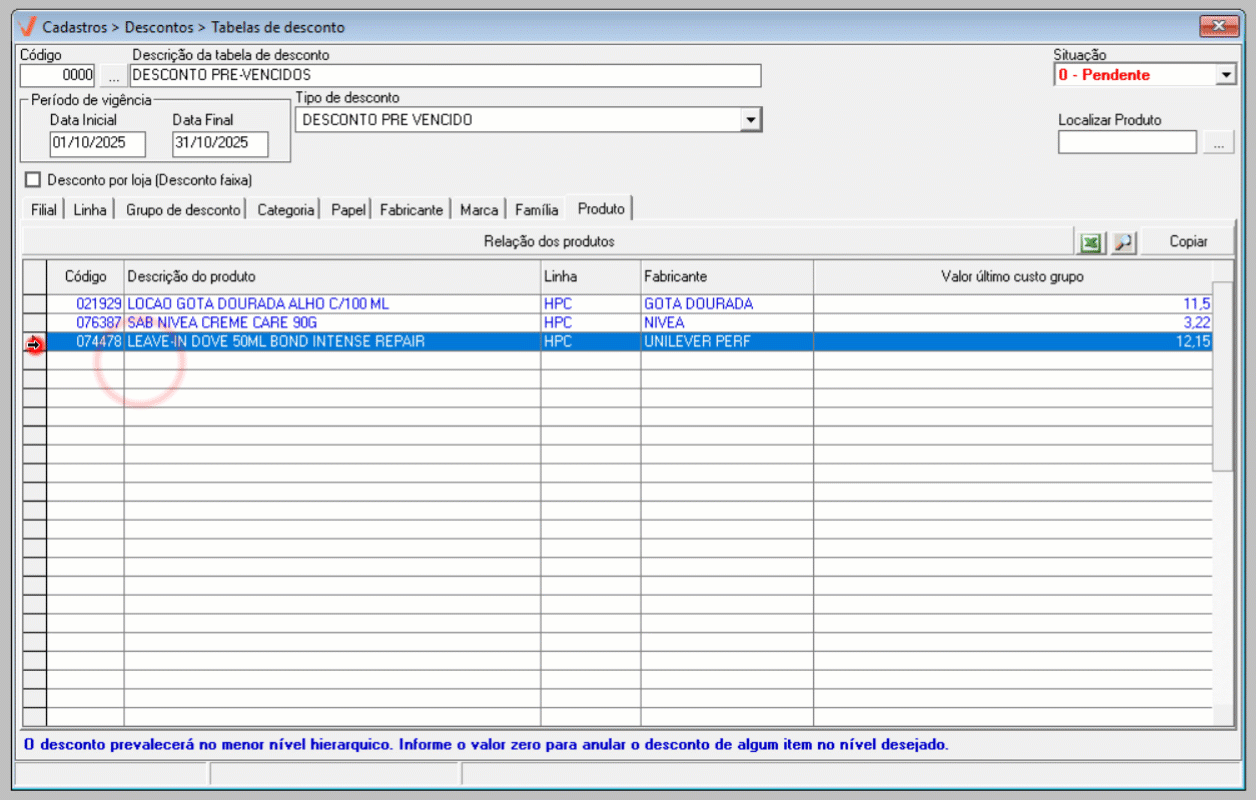Select the Fabricante tab
Screen dimensions: 1256x800
coord(411,210)
